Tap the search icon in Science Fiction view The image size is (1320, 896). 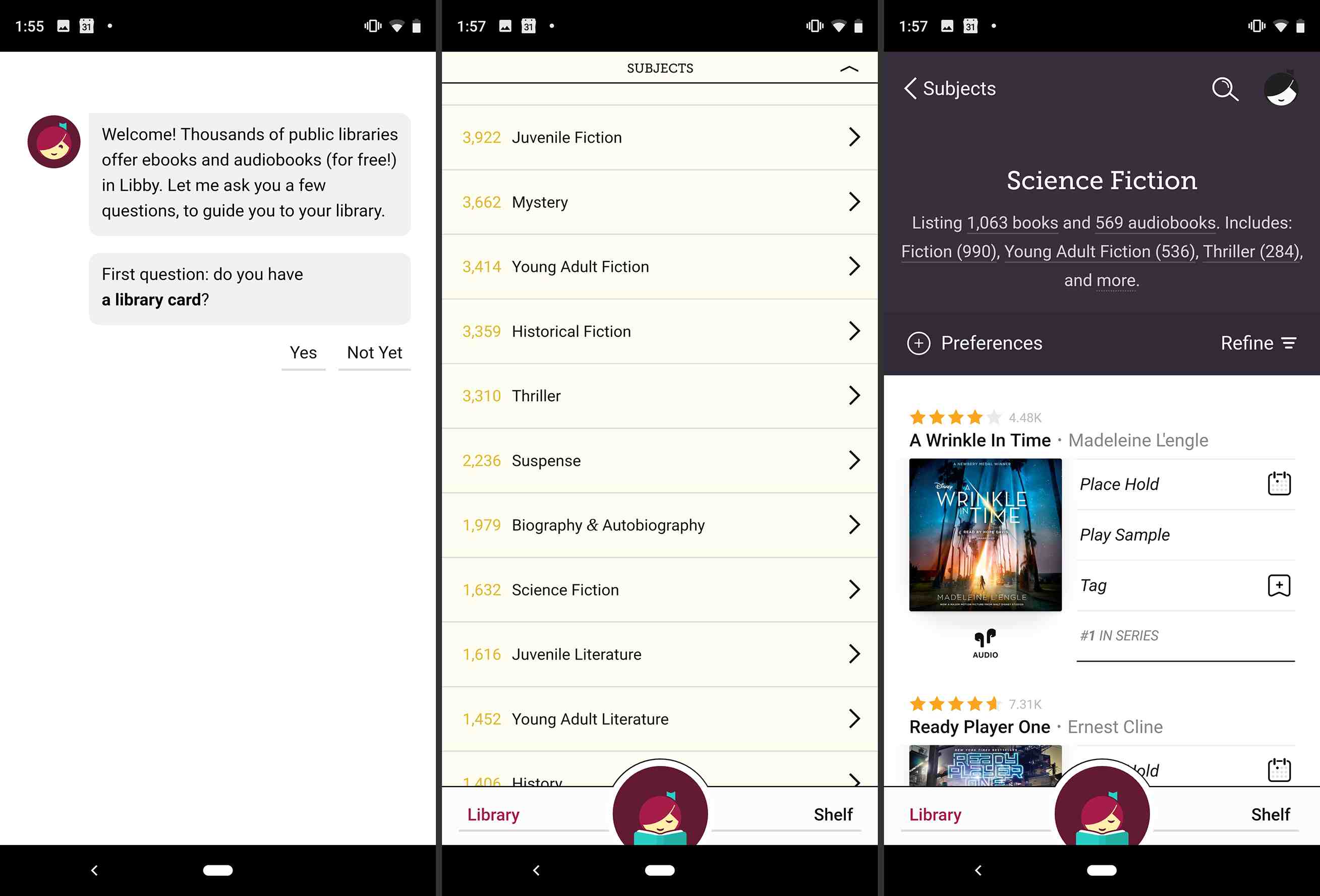click(x=1225, y=88)
